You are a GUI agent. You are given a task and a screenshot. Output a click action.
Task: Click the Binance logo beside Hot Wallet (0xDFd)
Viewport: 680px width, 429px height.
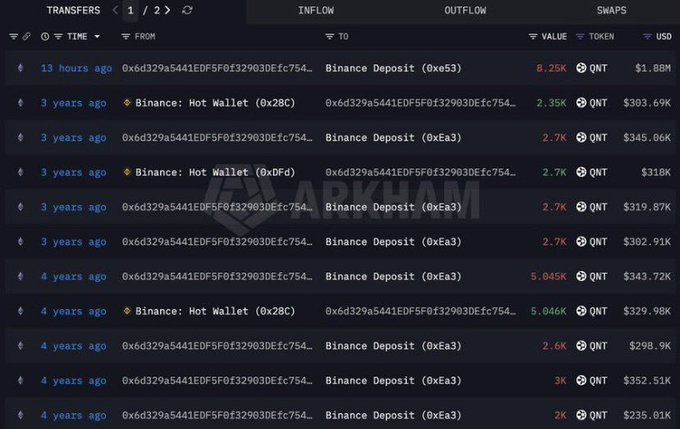pos(127,172)
